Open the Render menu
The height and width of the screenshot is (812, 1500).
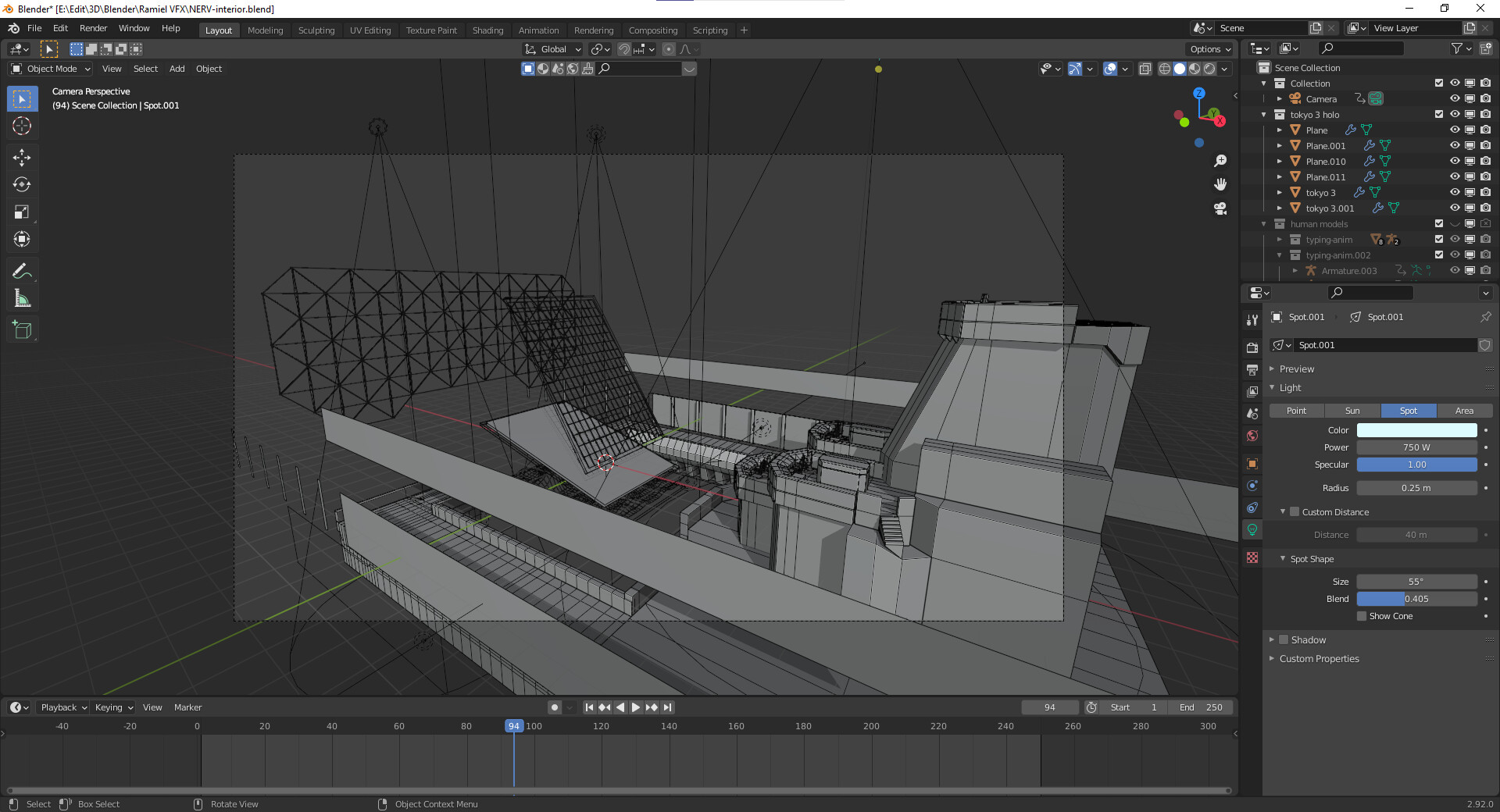point(93,28)
